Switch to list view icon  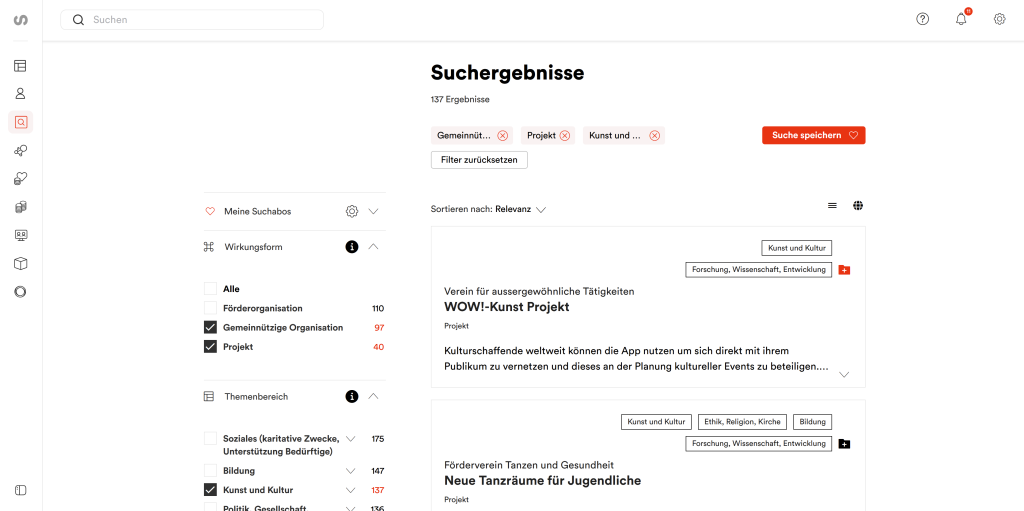832,206
